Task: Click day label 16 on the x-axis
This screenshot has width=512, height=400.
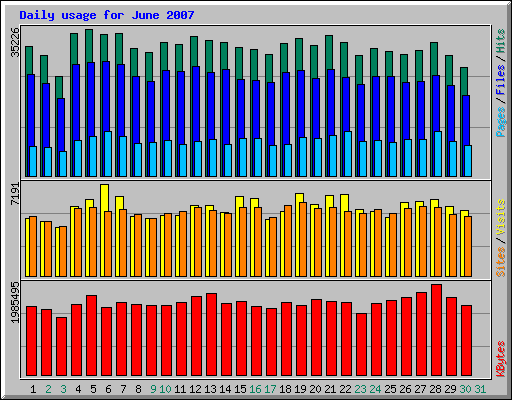Action: [x=255, y=389]
